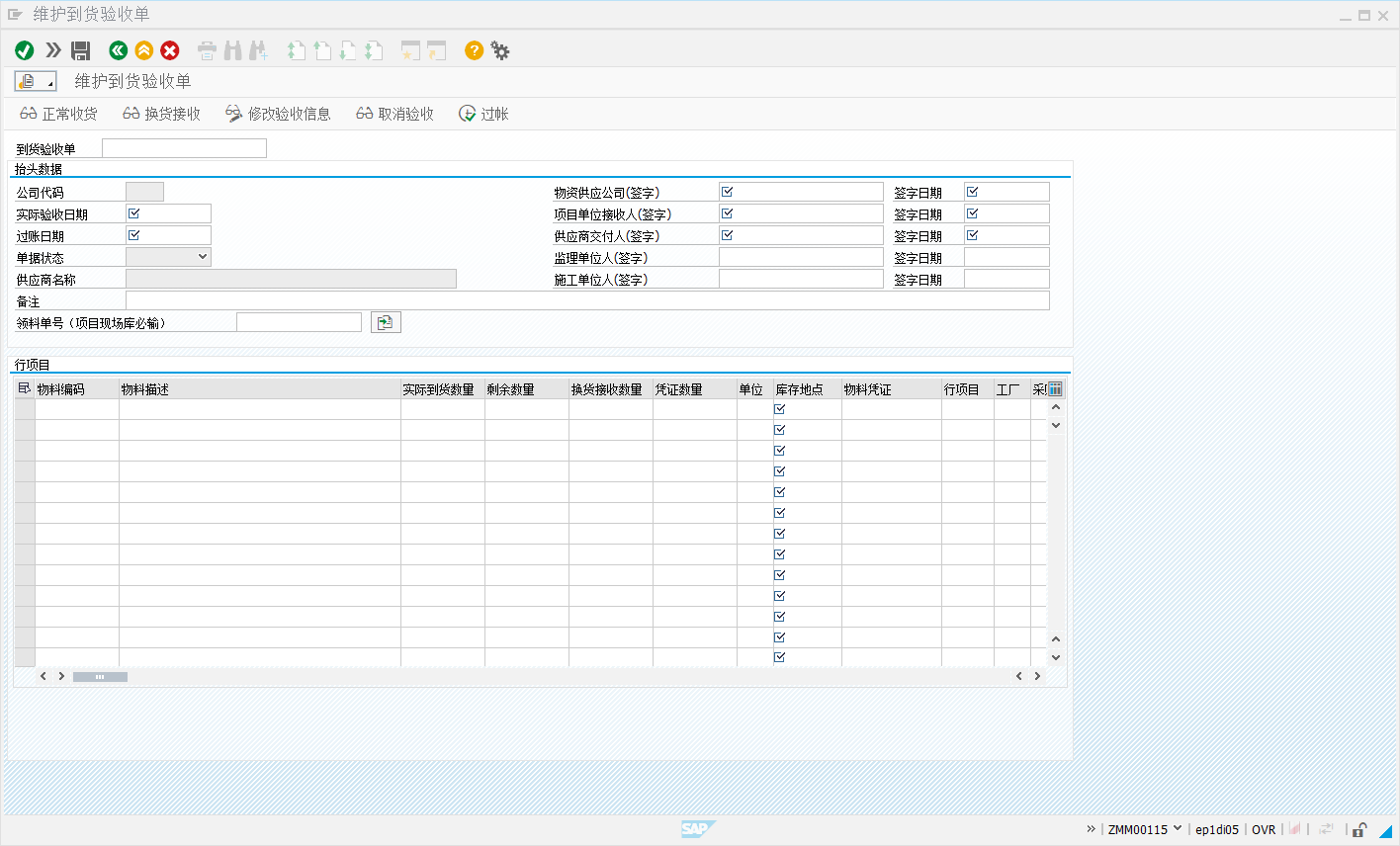Click the button next to 领料单号 field

386,322
